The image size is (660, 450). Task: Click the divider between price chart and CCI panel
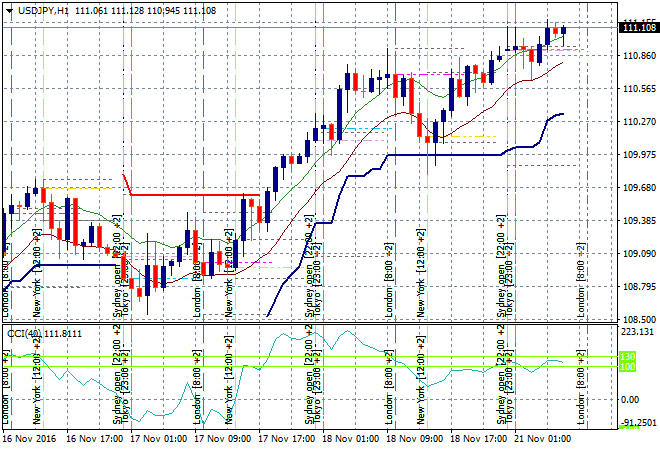coord(300,323)
